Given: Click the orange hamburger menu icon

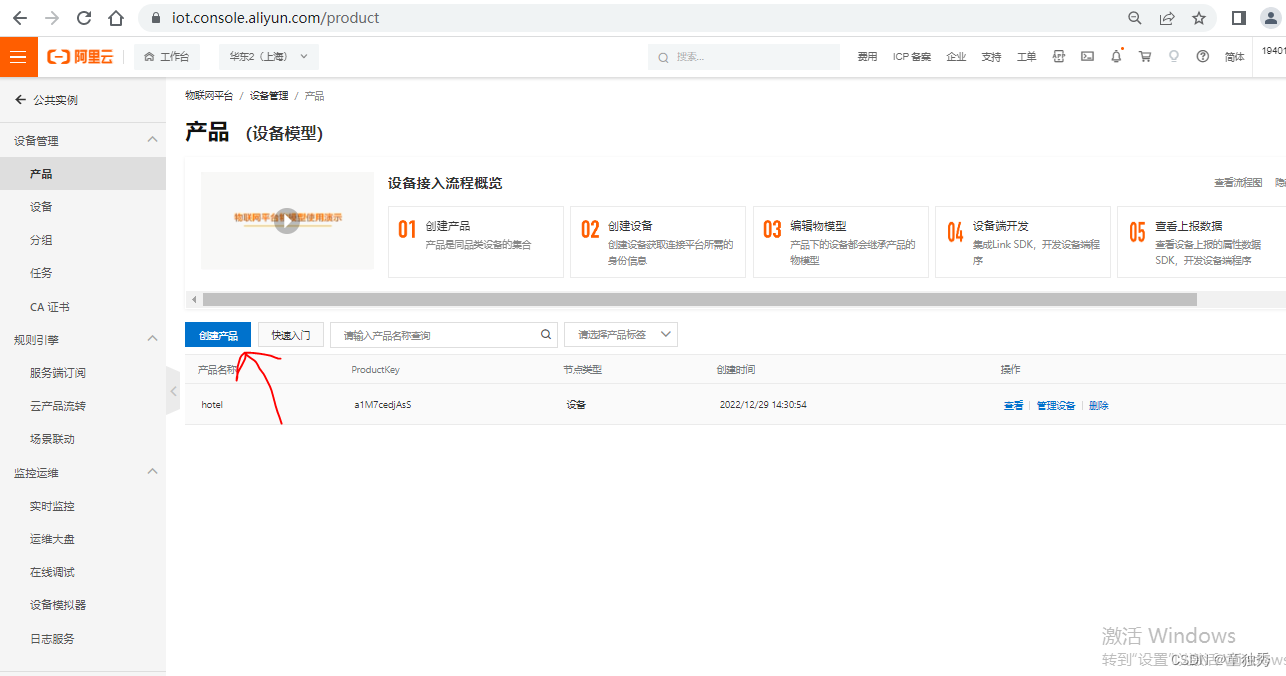Looking at the screenshot, I should coord(17,57).
